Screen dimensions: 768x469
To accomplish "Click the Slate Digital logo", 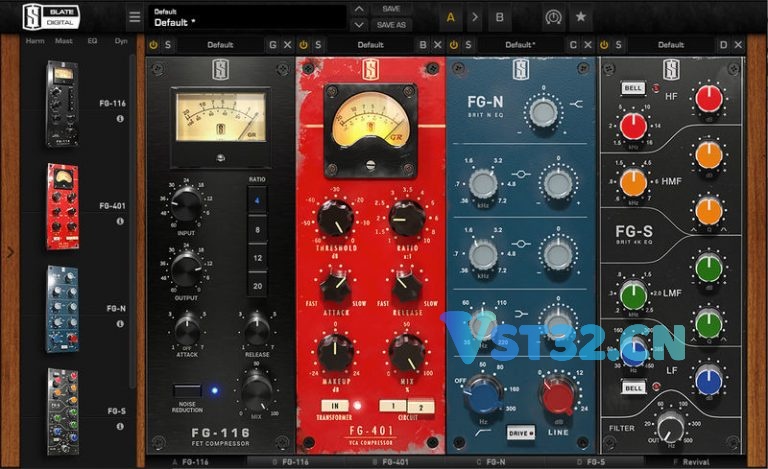I will [x=51, y=17].
